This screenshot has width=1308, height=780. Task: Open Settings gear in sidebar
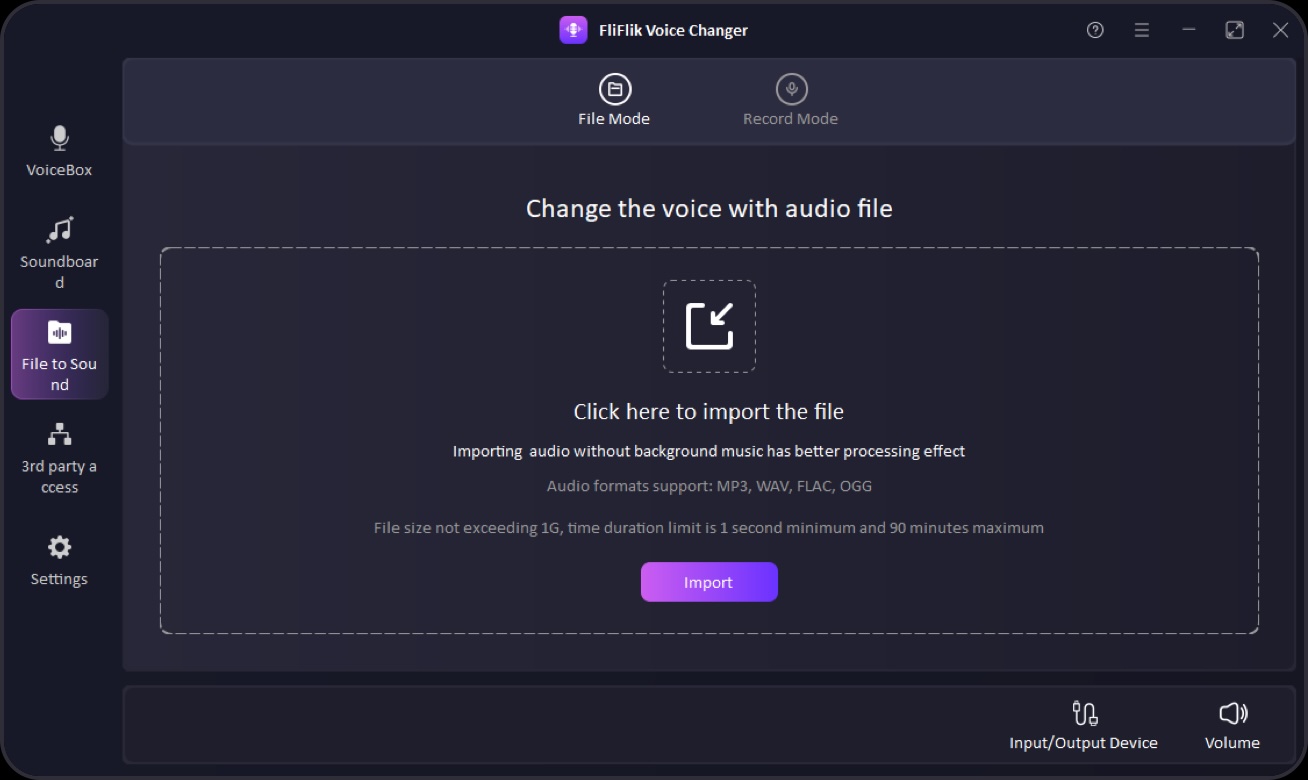click(x=59, y=560)
